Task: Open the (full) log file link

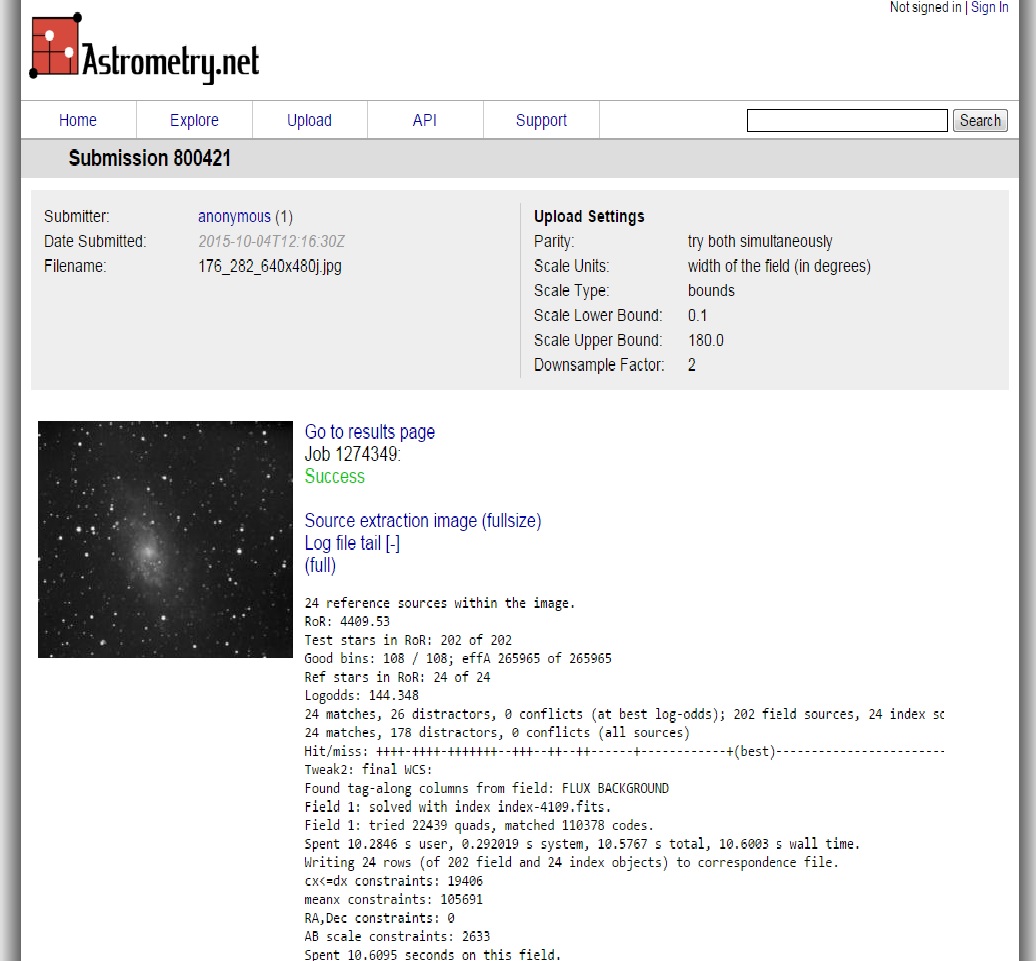Action: tap(320, 566)
